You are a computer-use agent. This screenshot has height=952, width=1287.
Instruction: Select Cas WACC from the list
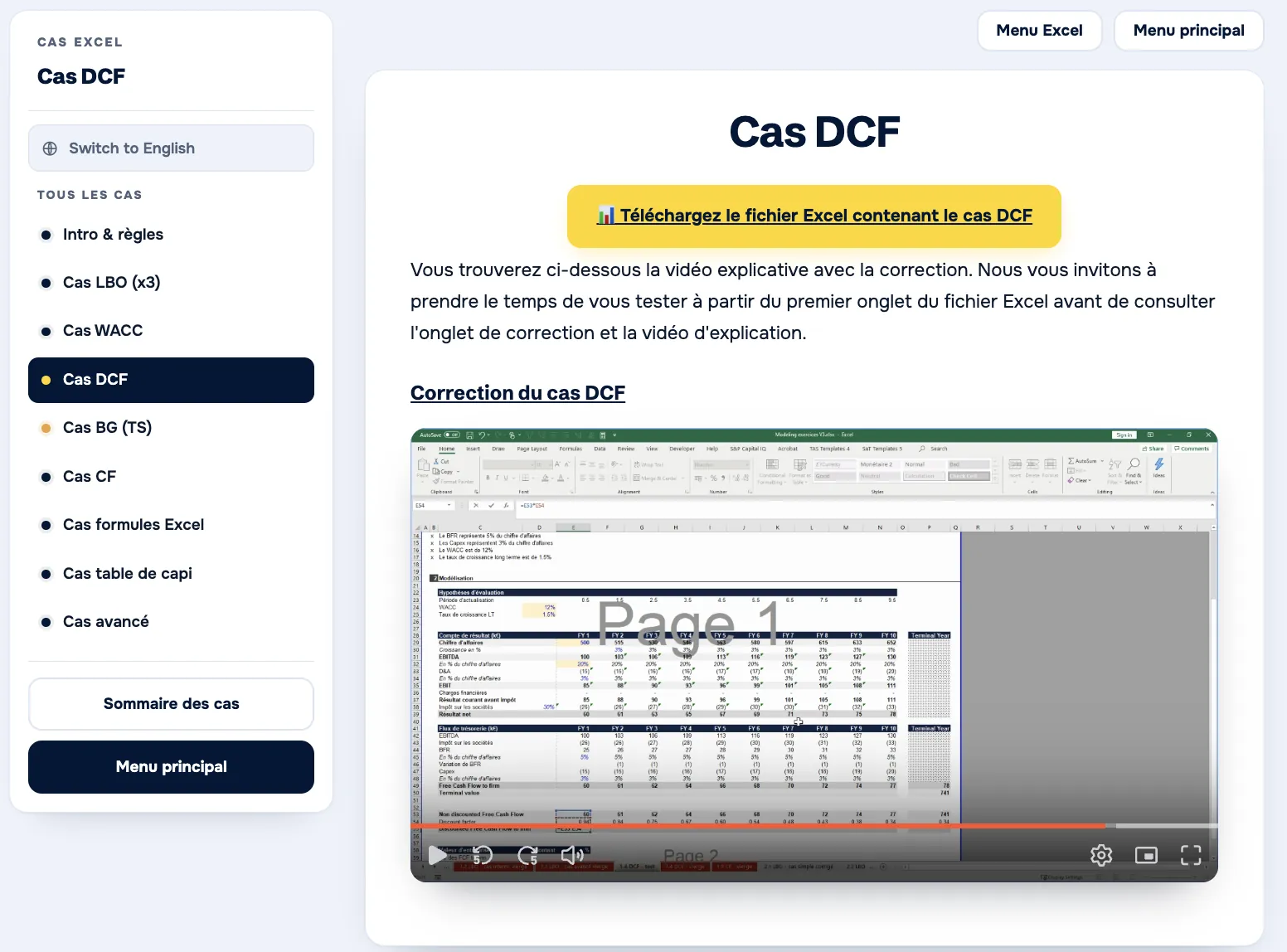point(171,331)
